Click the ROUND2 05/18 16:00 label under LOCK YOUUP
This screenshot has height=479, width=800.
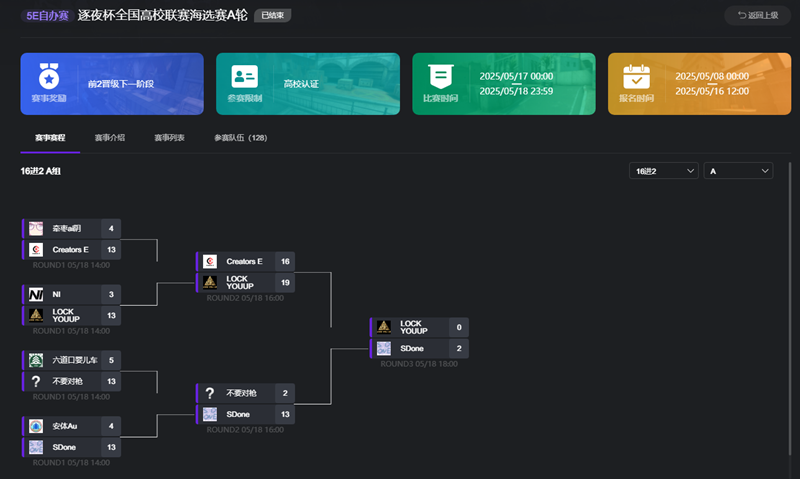coord(245,298)
